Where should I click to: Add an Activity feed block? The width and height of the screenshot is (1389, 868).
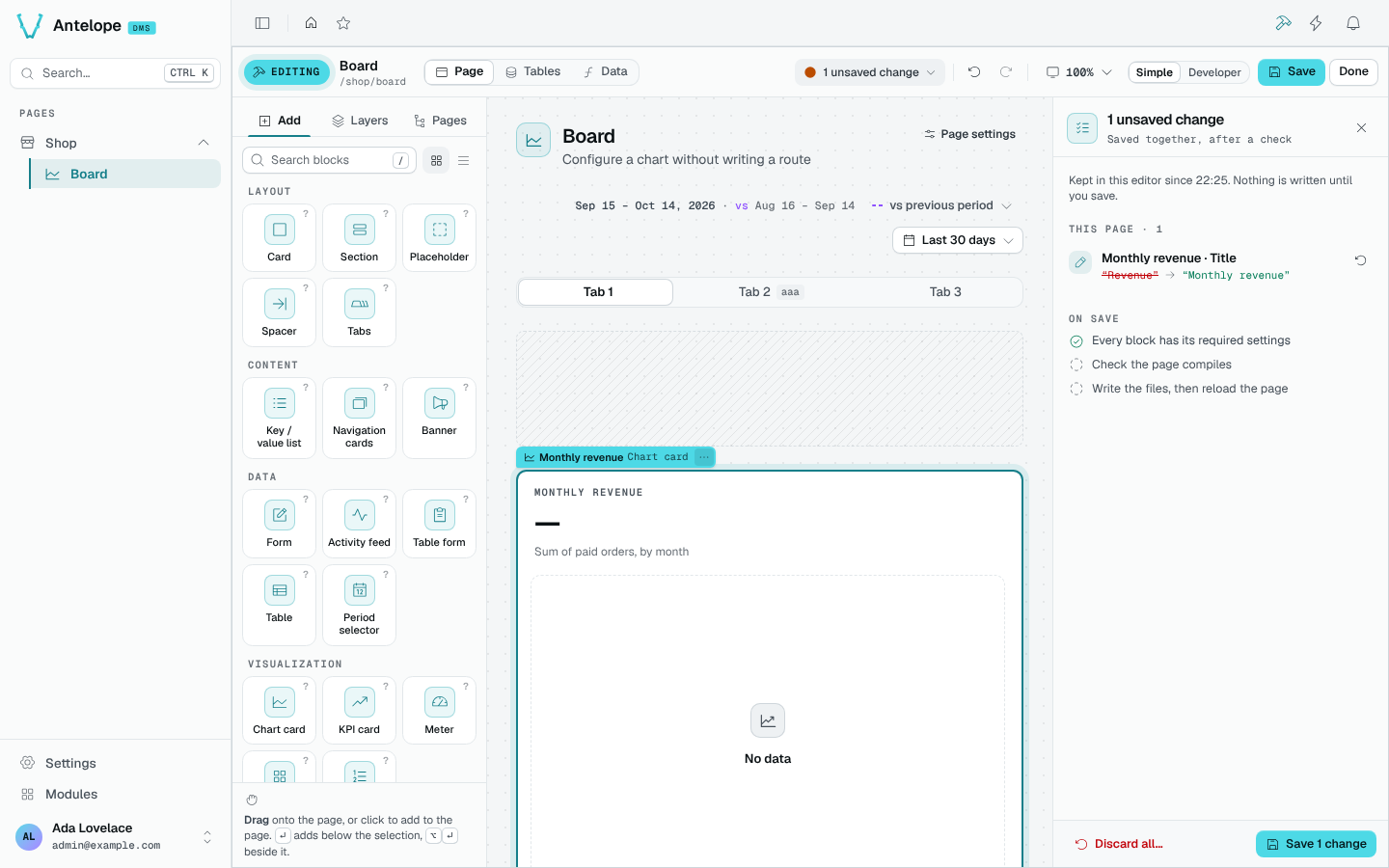click(x=359, y=524)
